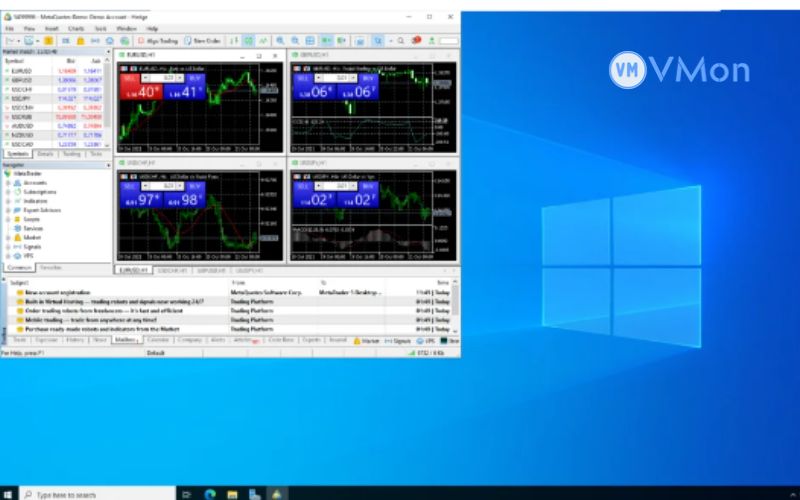Switch to Market Watch Ticks tab
The height and width of the screenshot is (500, 800).
[x=96, y=154]
